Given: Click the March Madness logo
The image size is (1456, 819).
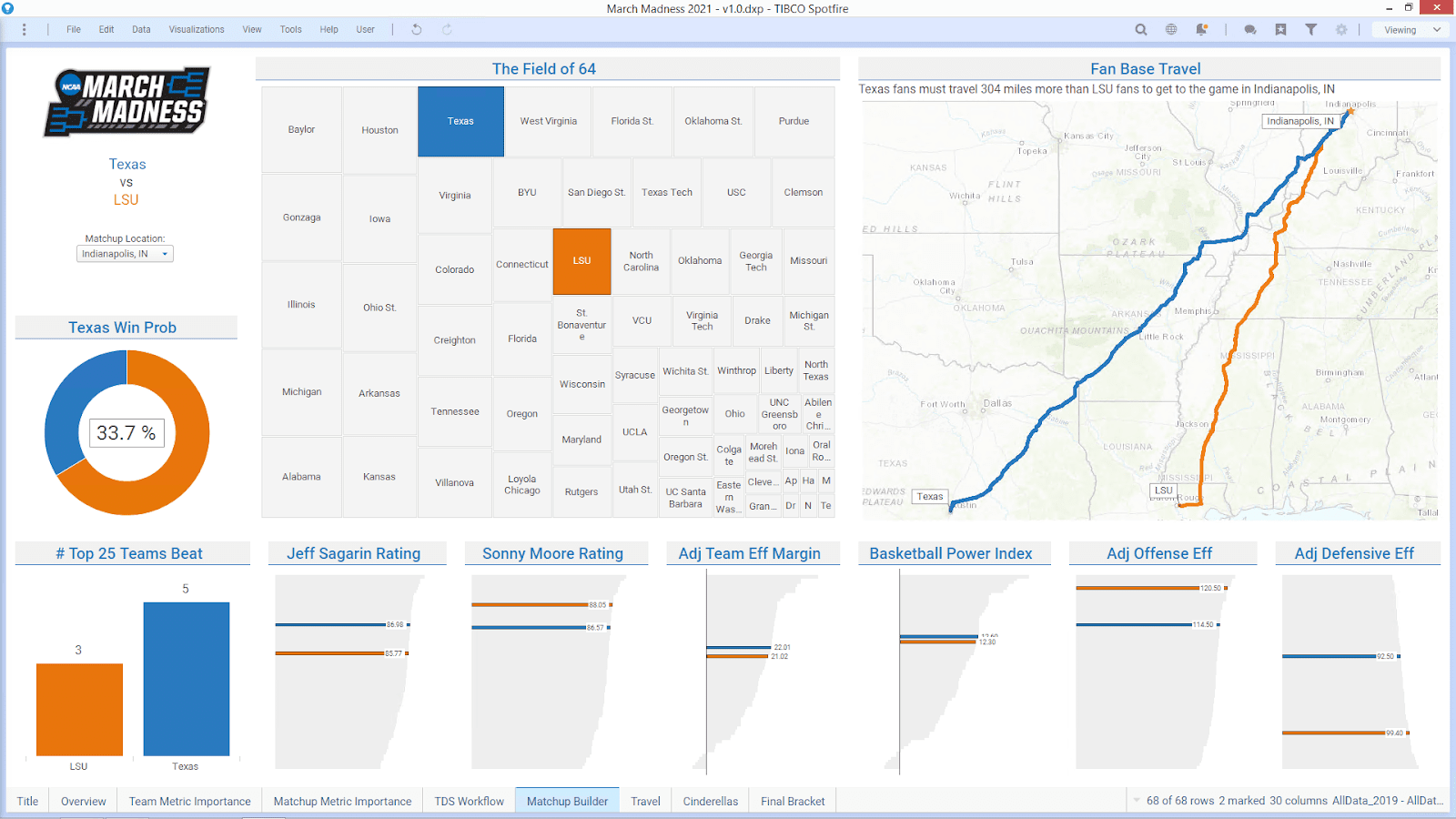Looking at the screenshot, I should tap(126, 102).
